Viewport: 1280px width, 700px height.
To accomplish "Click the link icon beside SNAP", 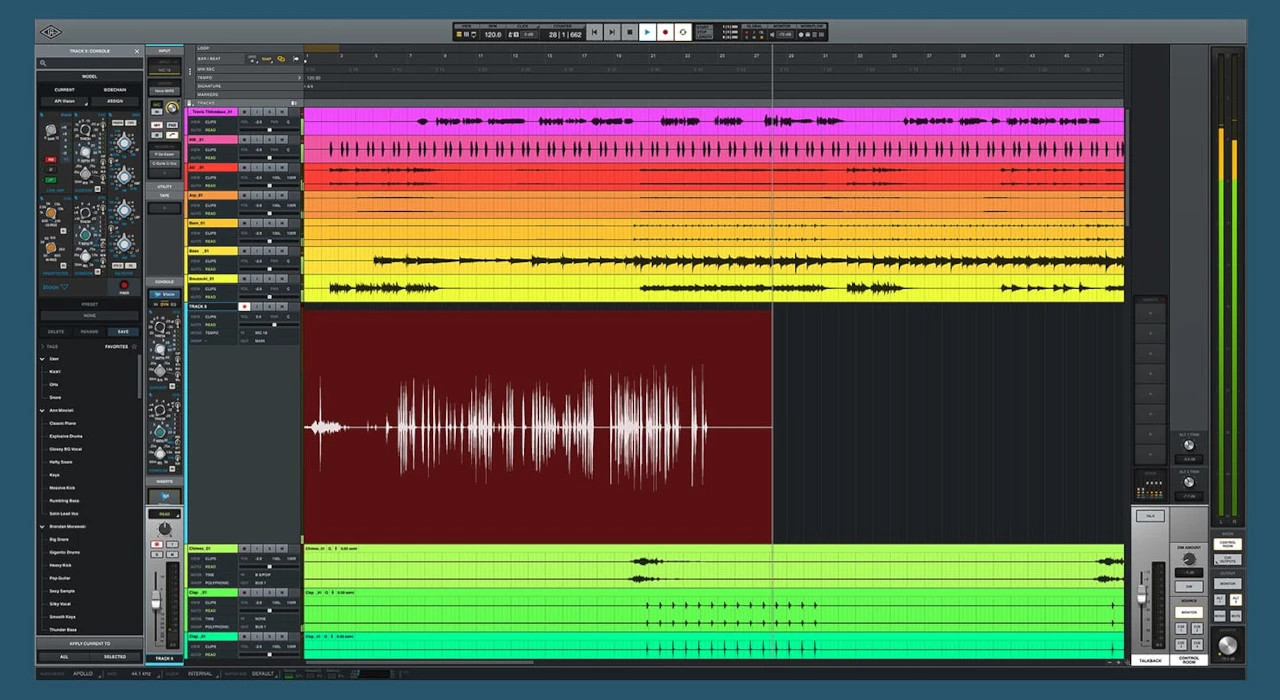I will (281, 59).
